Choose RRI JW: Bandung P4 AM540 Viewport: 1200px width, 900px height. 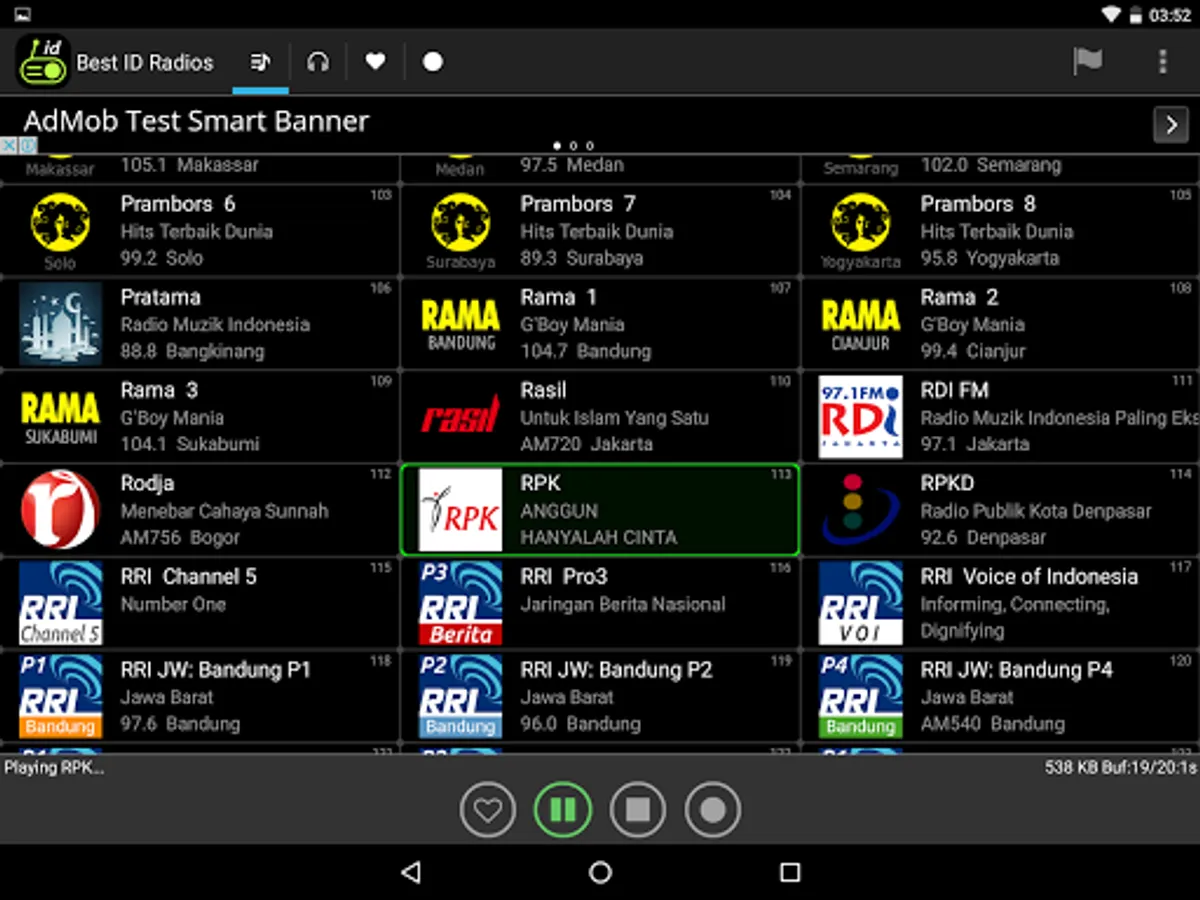click(1001, 696)
